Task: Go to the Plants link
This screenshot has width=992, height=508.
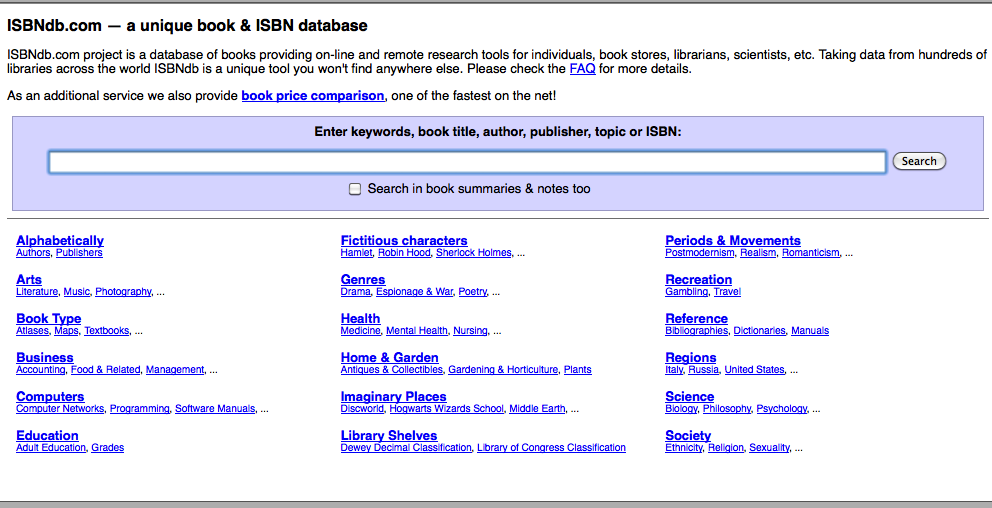Action: 578,369
